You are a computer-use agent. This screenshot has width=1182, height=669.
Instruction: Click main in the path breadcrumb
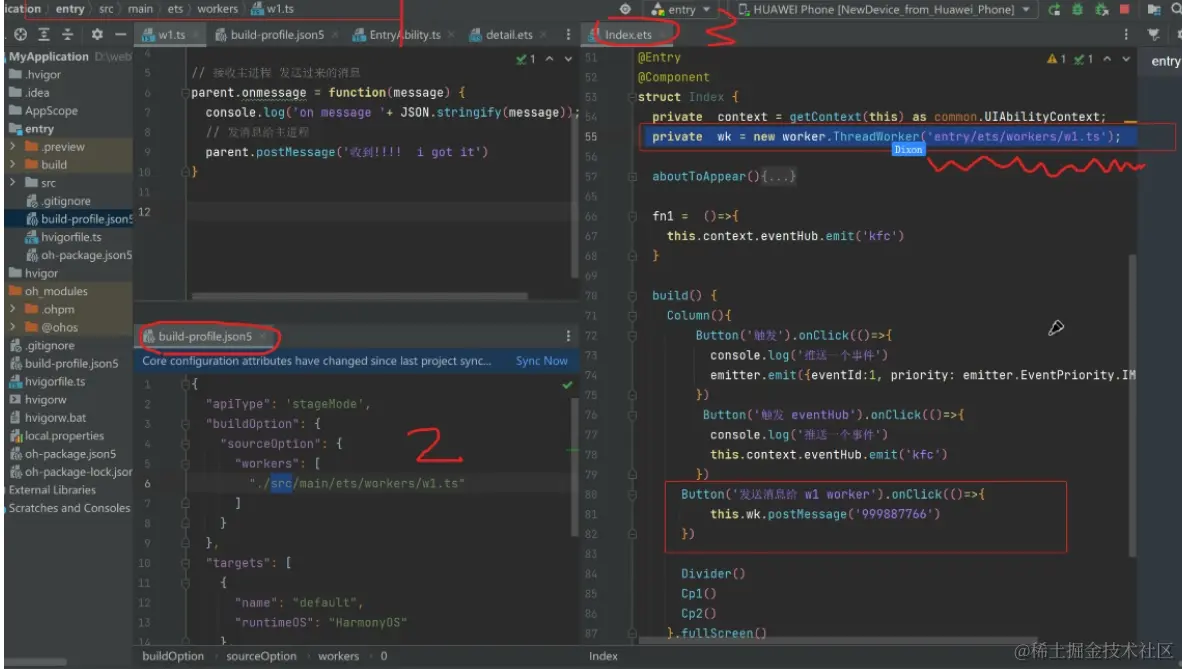140,9
